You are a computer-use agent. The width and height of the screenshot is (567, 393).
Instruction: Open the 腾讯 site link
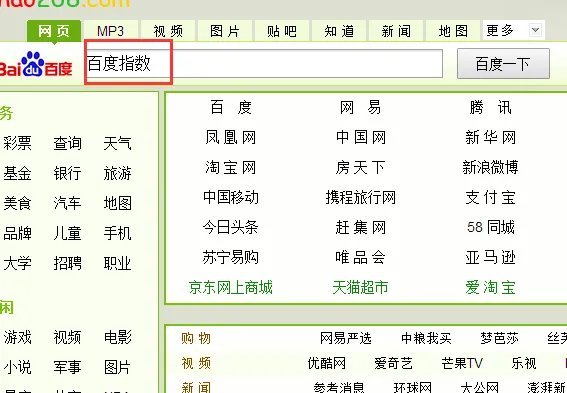(490, 107)
